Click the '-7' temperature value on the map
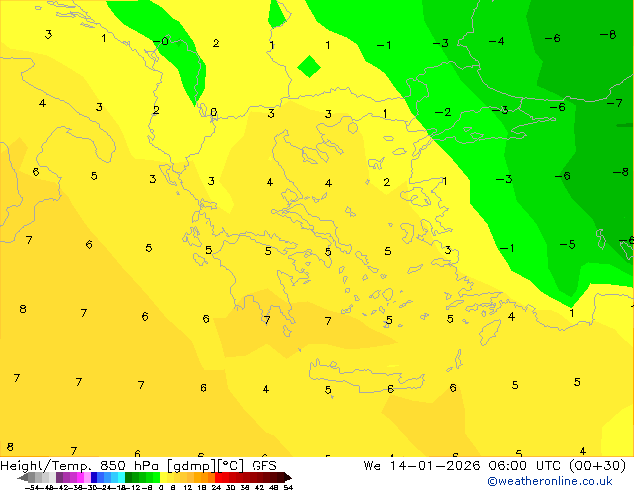This screenshot has height=490, width=634. [x=615, y=103]
